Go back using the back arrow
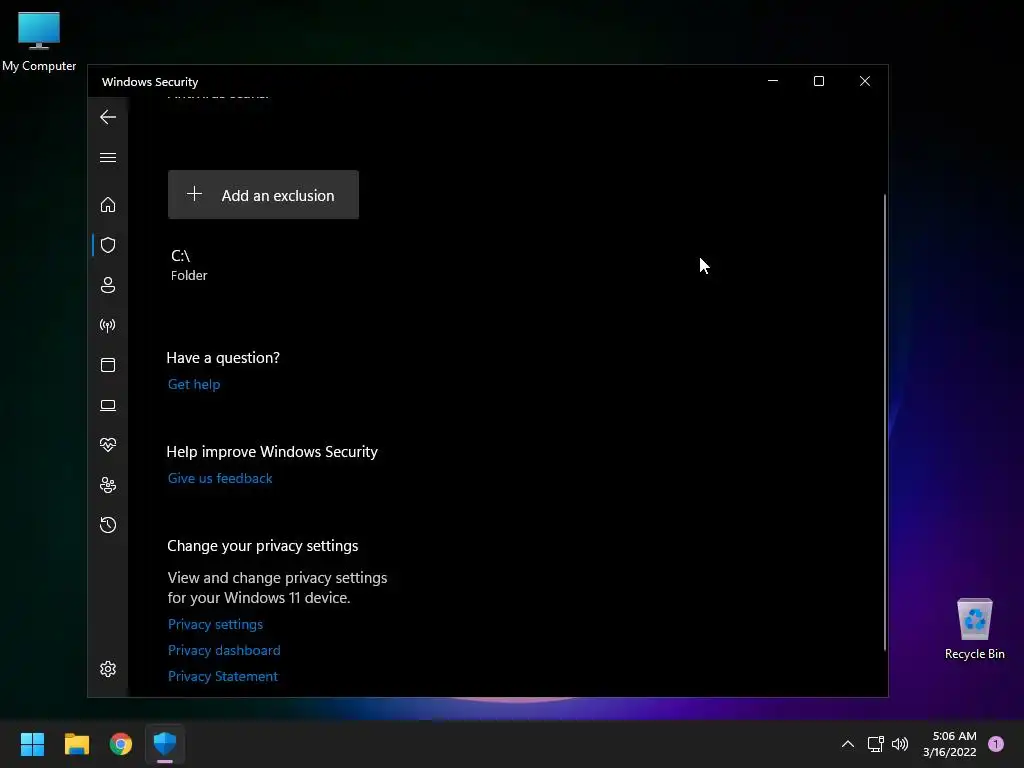1024x768 pixels. point(108,117)
